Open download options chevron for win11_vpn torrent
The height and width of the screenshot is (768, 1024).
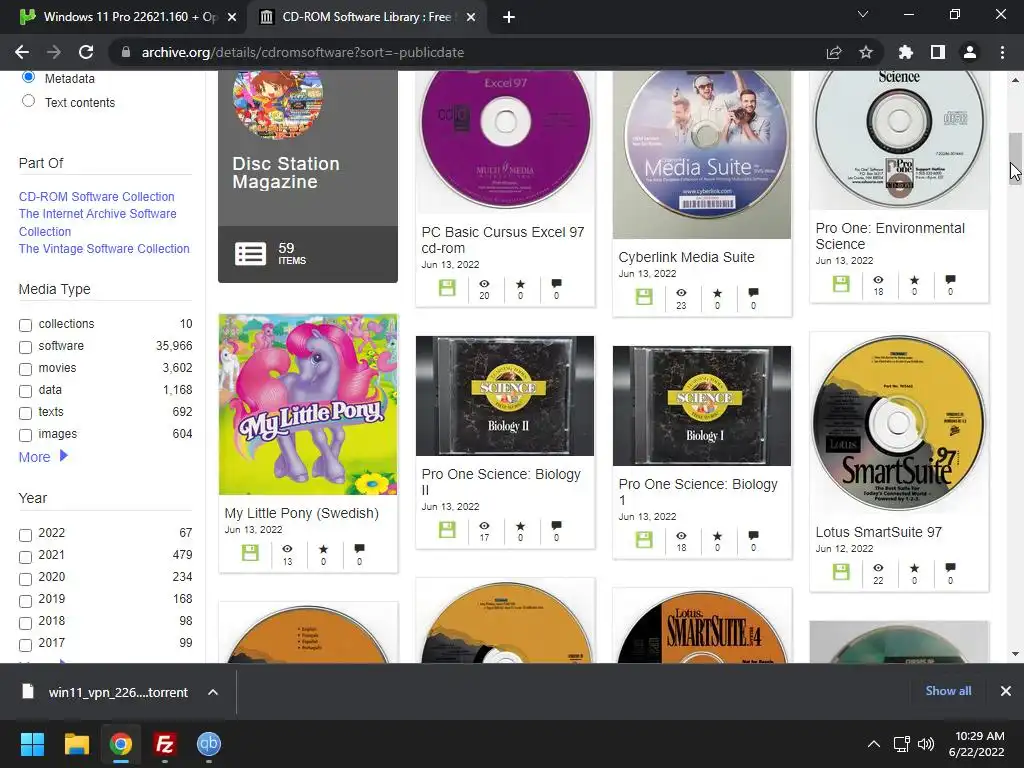(213, 692)
